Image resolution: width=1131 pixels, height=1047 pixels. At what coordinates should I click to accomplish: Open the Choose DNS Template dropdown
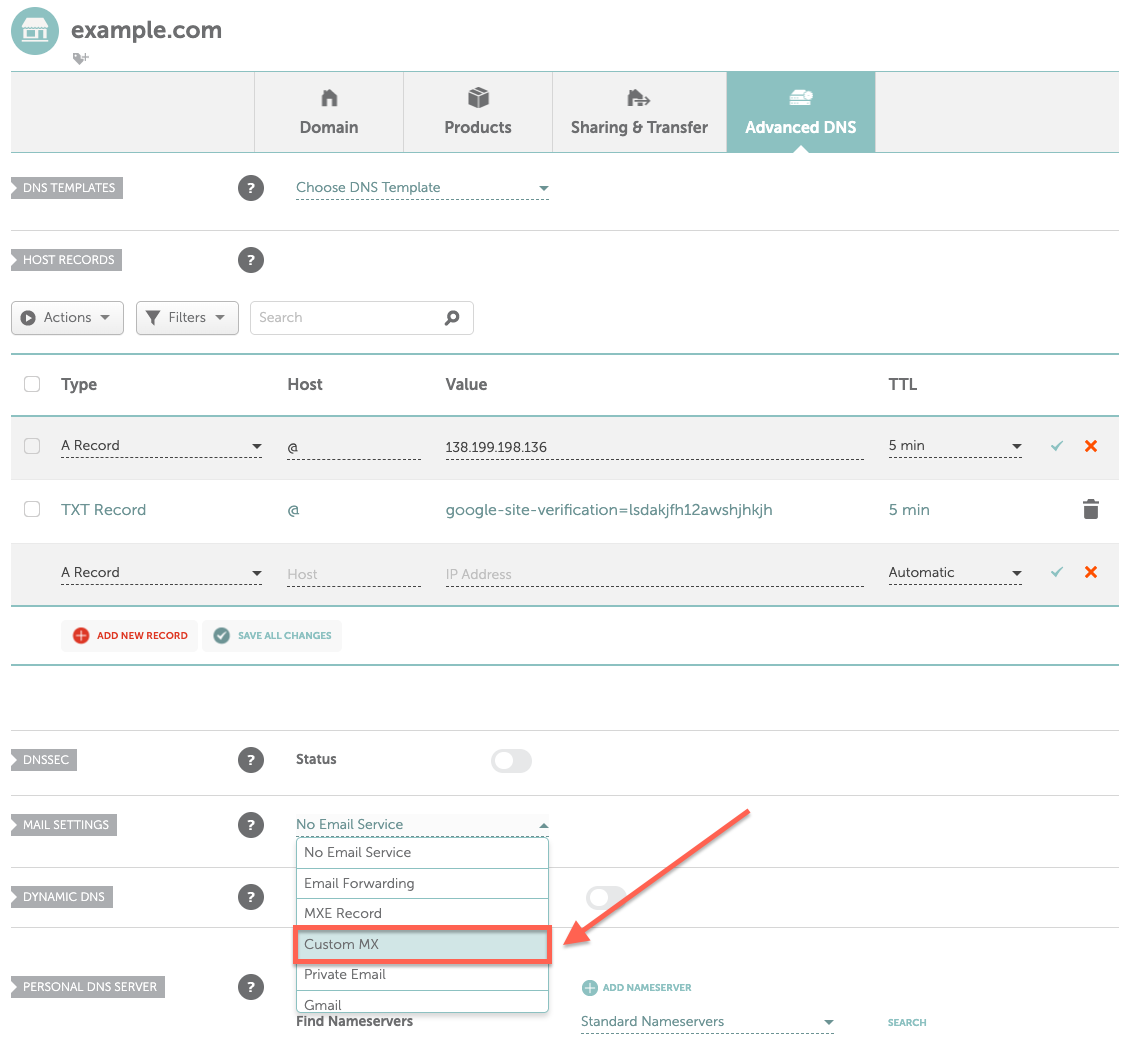click(x=422, y=188)
